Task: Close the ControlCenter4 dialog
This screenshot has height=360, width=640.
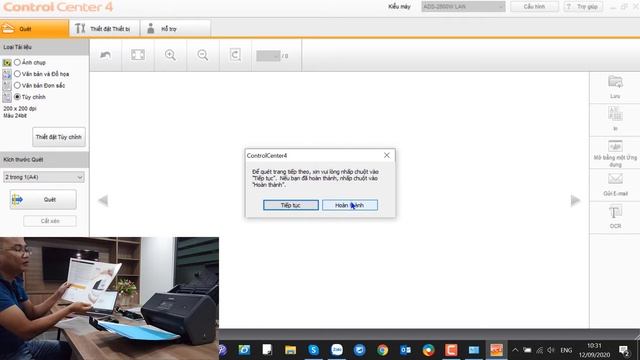Action: click(x=387, y=156)
